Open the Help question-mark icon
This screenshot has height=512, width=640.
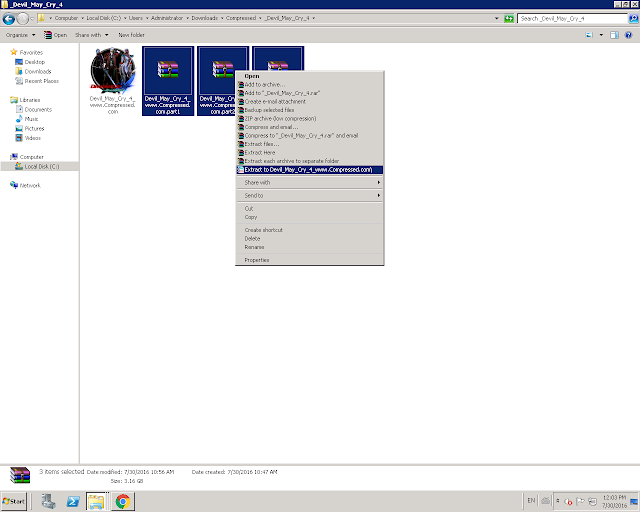coord(629,35)
